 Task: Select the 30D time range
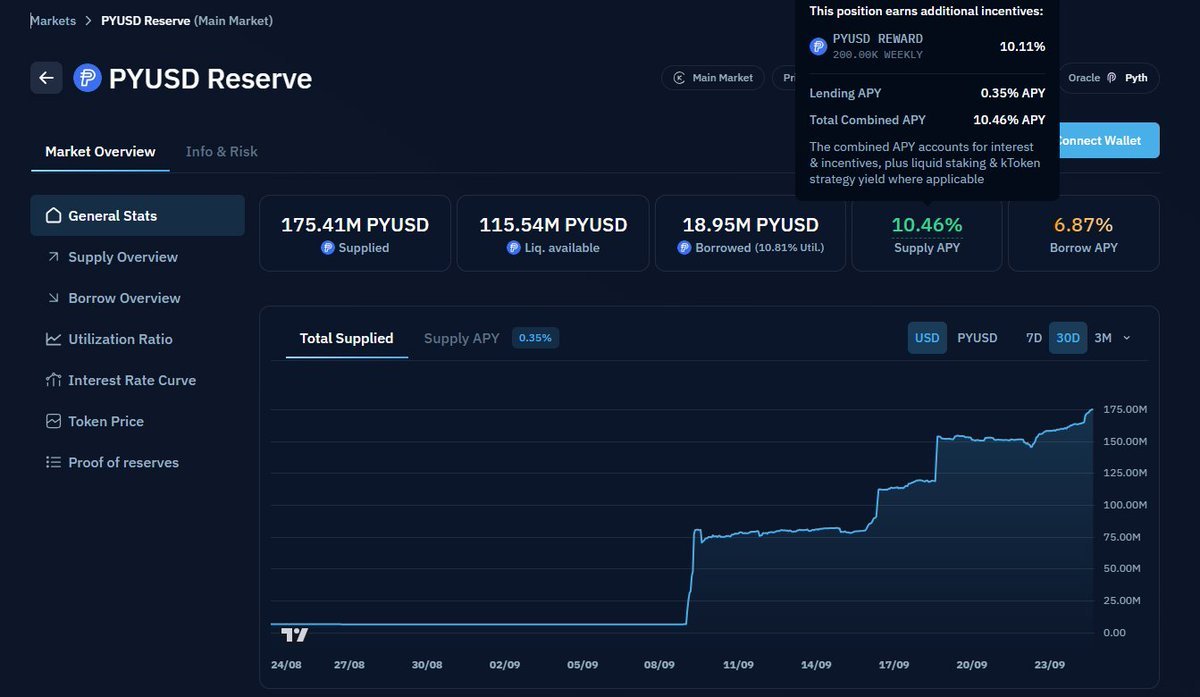1068,338
